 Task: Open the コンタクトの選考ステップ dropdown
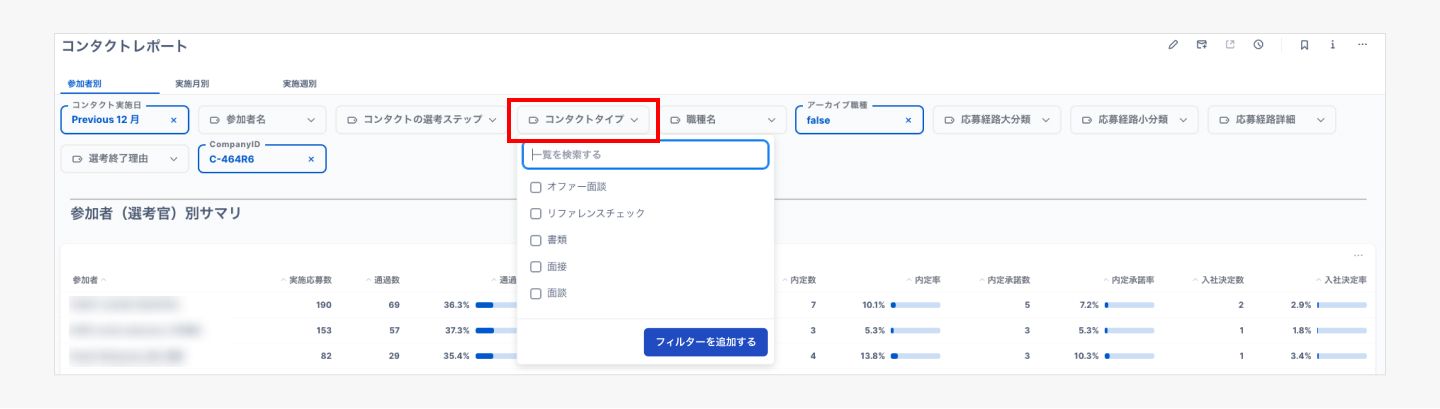pyautogui.click(x=422, y=120)
